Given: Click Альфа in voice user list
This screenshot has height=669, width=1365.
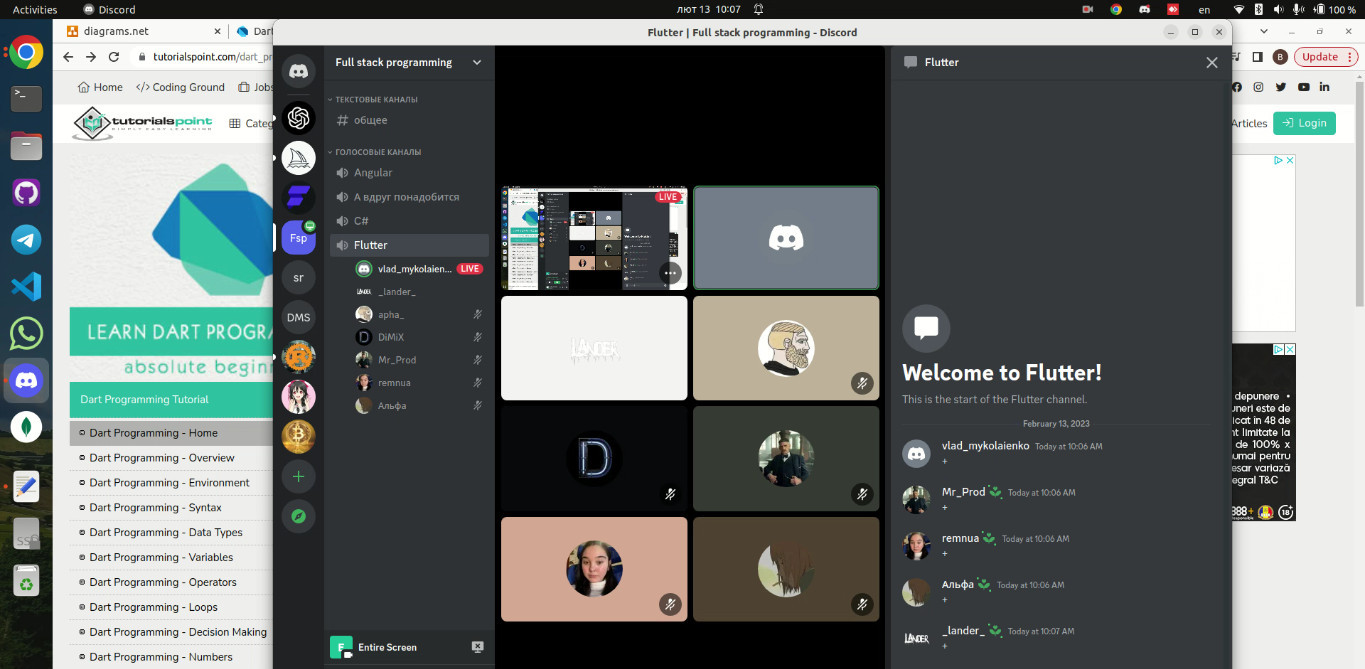Looking at the screenshot, I should pos(420,406).
